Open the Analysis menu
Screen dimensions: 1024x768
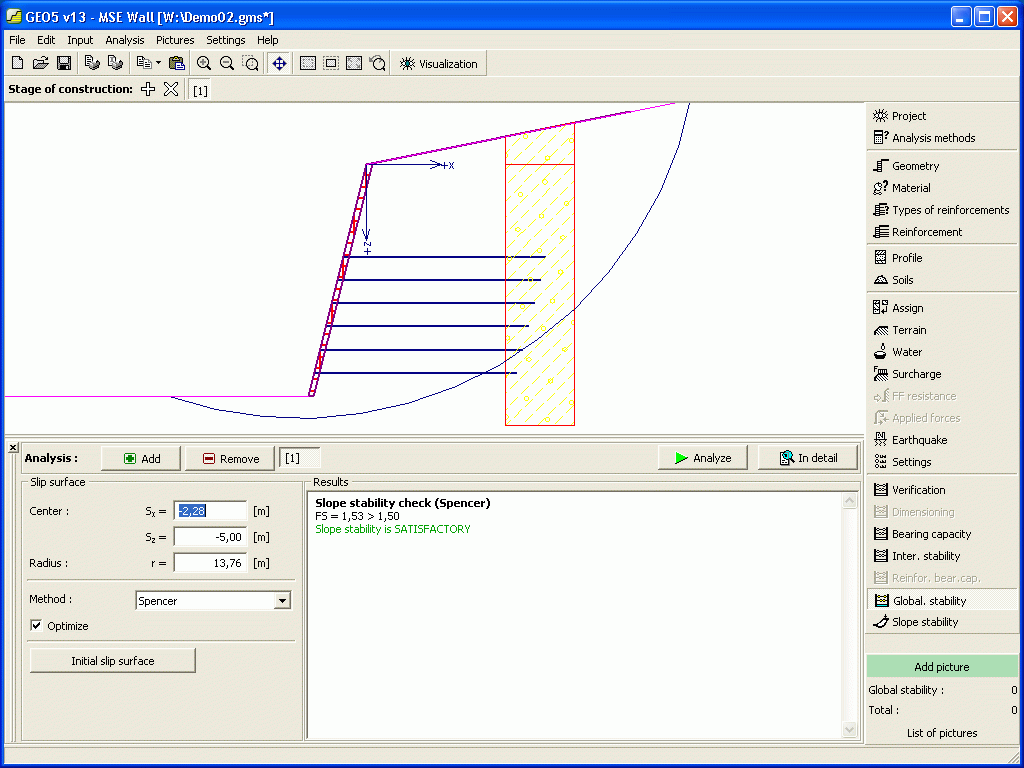pos(125,40)
